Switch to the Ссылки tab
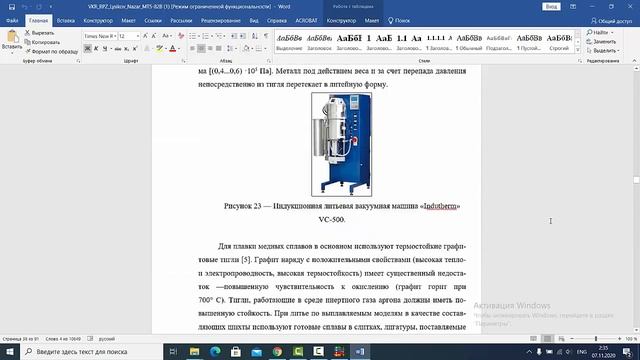This screenshot has width=640, height=360. [153, 20]
